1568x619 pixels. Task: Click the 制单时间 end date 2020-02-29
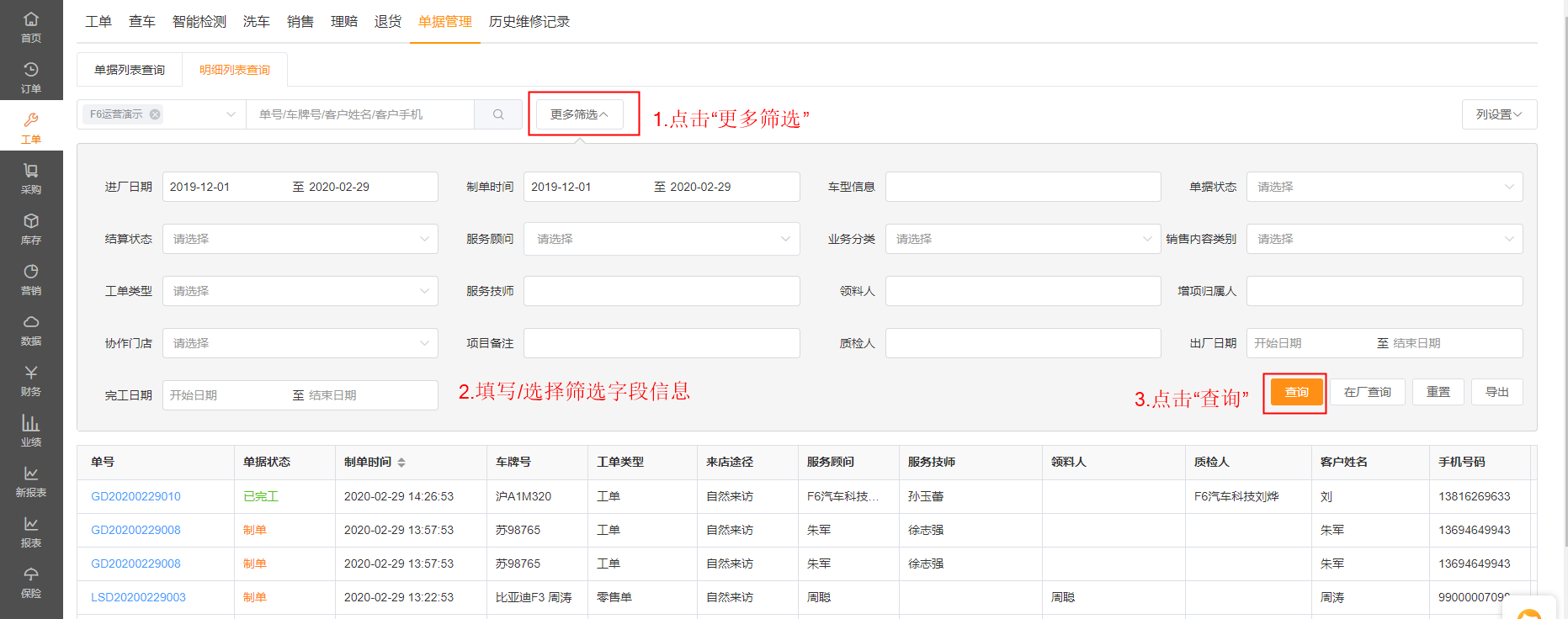pos(700,187)
